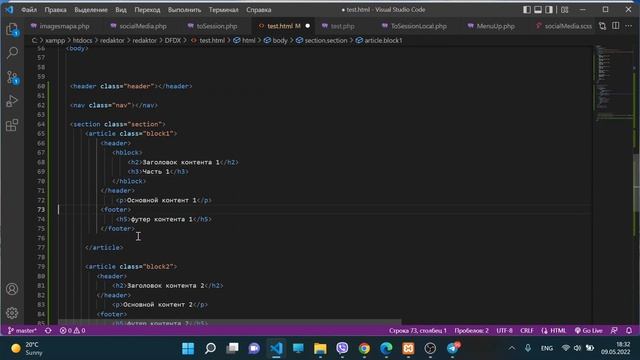The height and width of the screenshot is (360, 640).
Task: Open the Справка menu
Action: pos(258,10)
